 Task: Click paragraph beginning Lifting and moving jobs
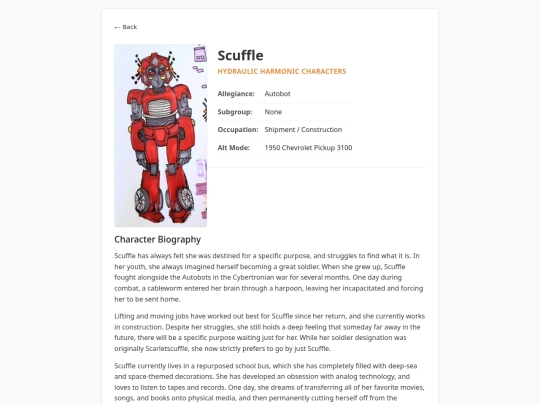[x=270, y=332]
